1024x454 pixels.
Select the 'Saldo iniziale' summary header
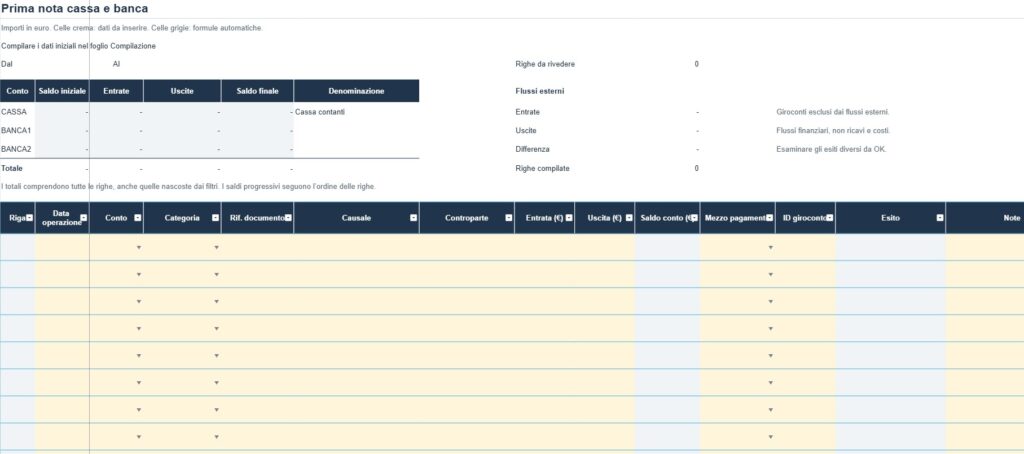pos(62,91)
